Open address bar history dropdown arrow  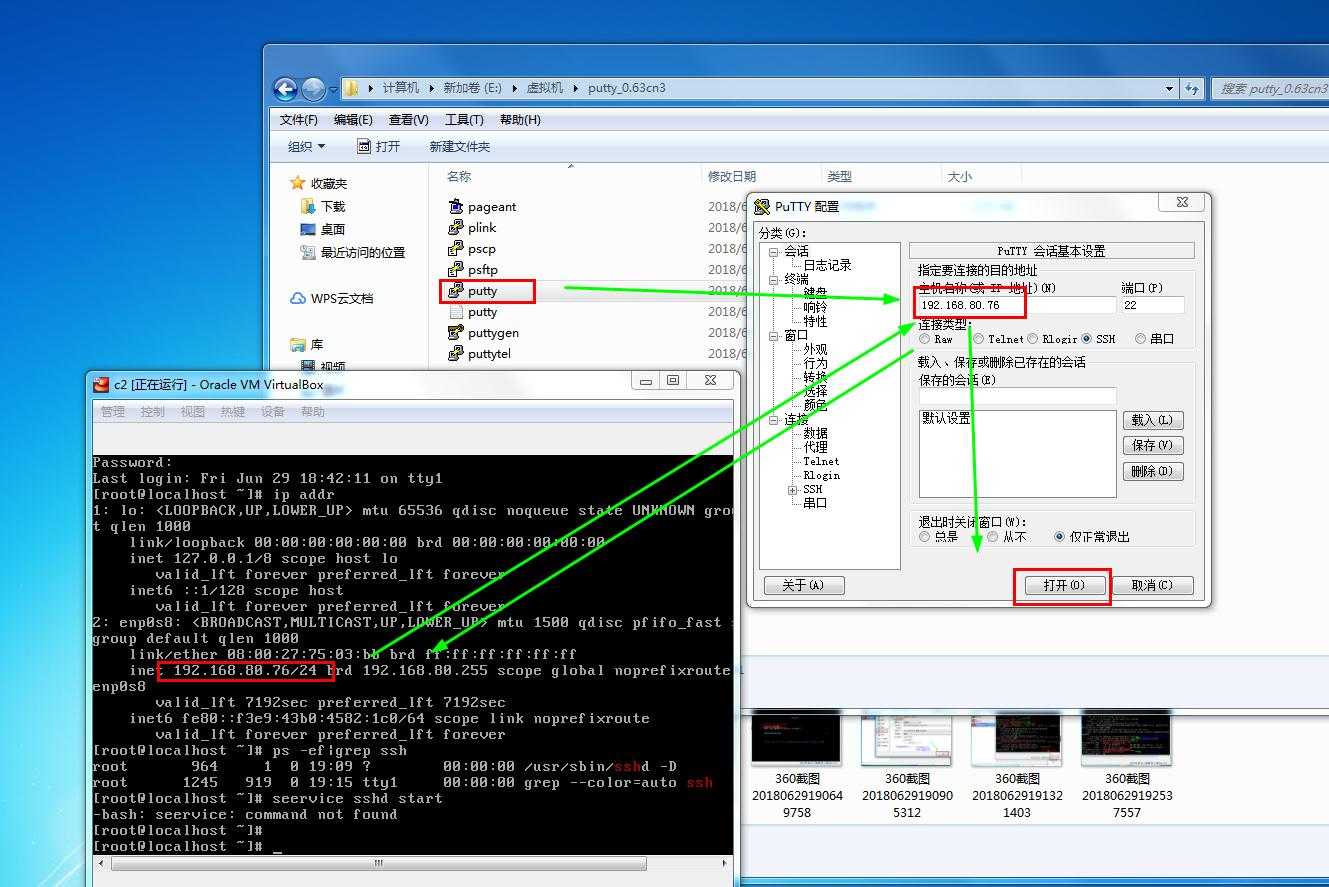[1170, 88]
